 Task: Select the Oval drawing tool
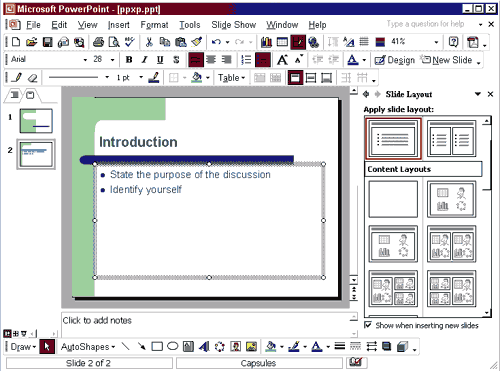pyautogui.click(x=173, y=347)
